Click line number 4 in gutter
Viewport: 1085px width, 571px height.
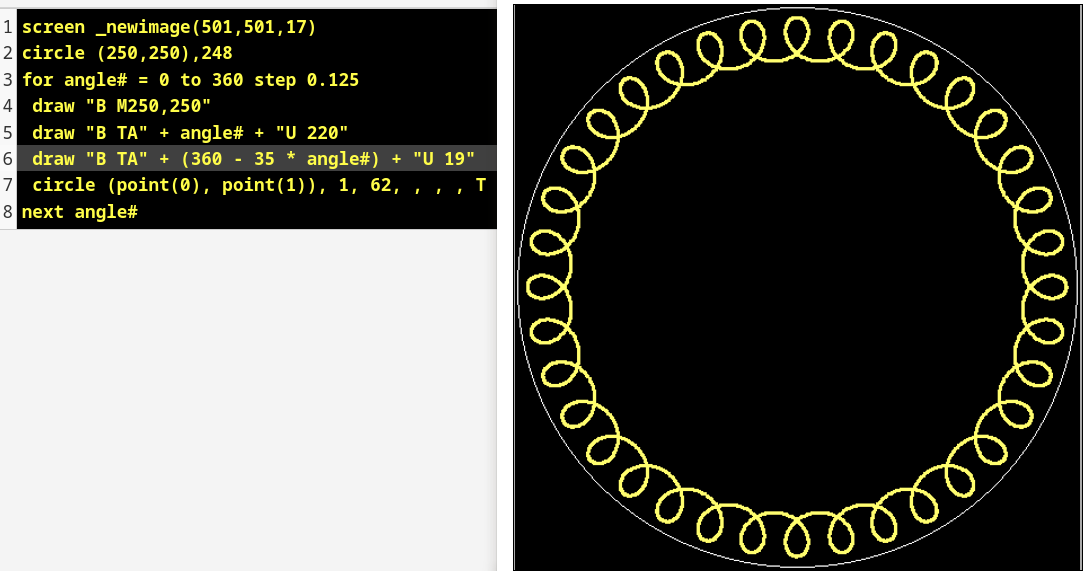coord(8,106)
